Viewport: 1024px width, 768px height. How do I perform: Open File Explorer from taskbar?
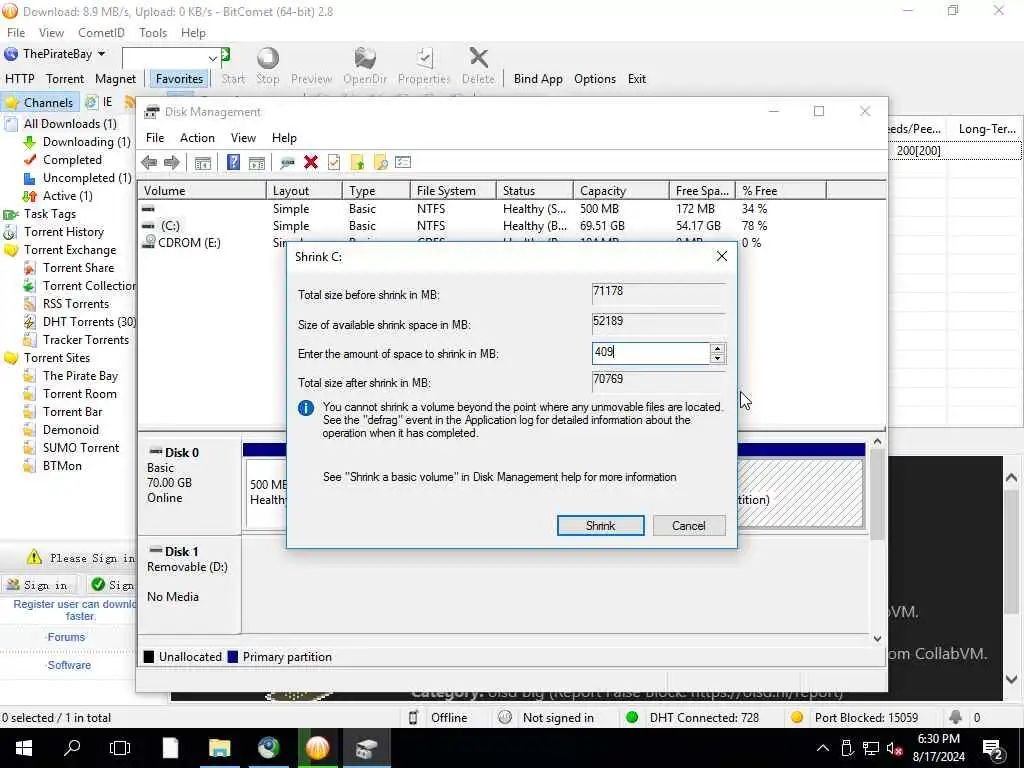click(x=219, y=748)
